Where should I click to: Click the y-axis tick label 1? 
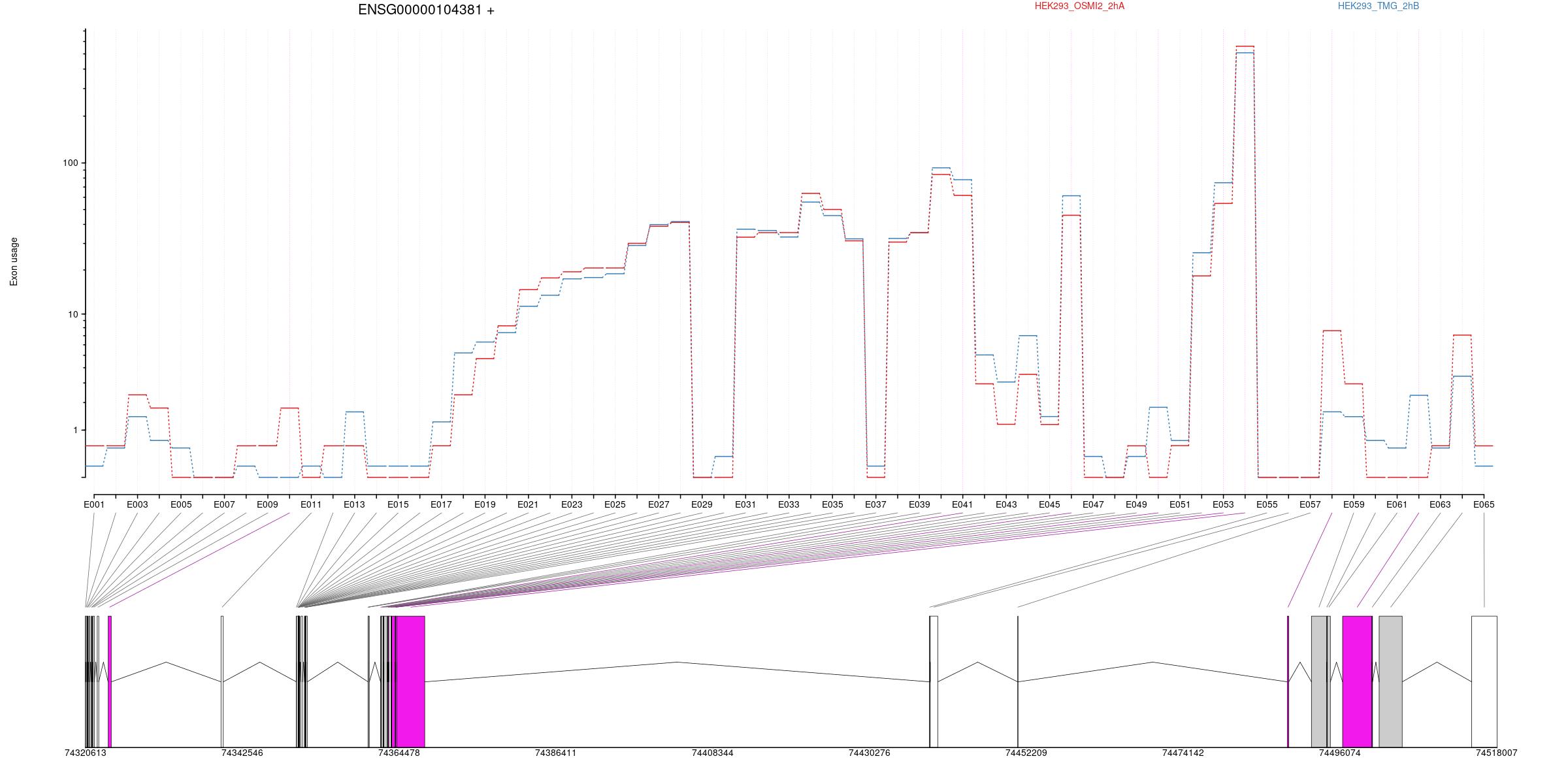tap(75, 430)
